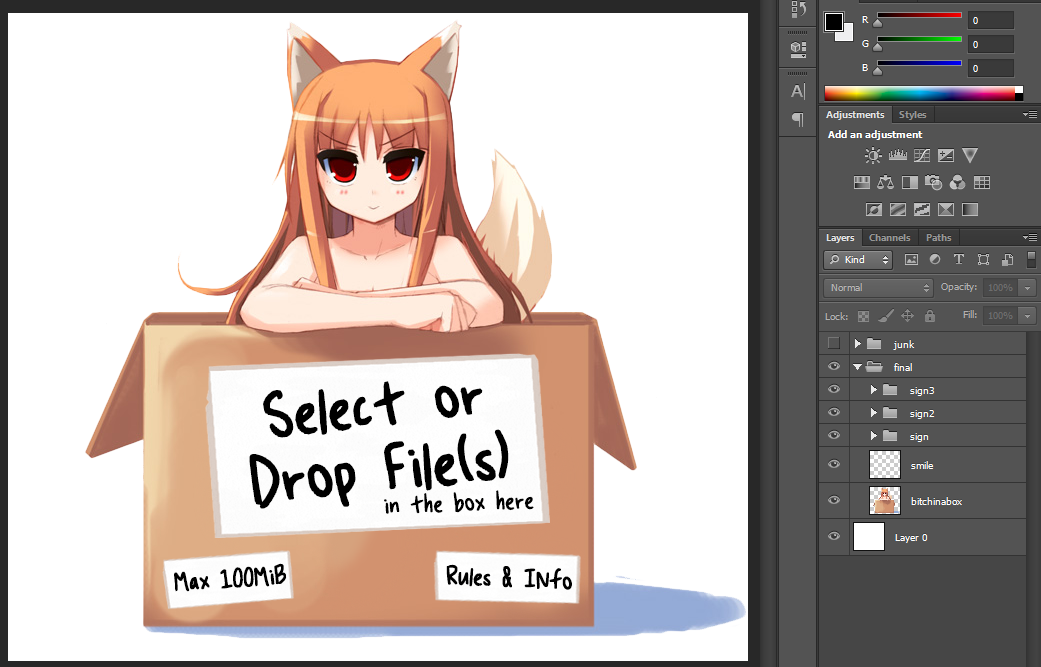Expand the sign3 group
The height and width of the screenshot is (667, 1041).
tap(874, 390)
